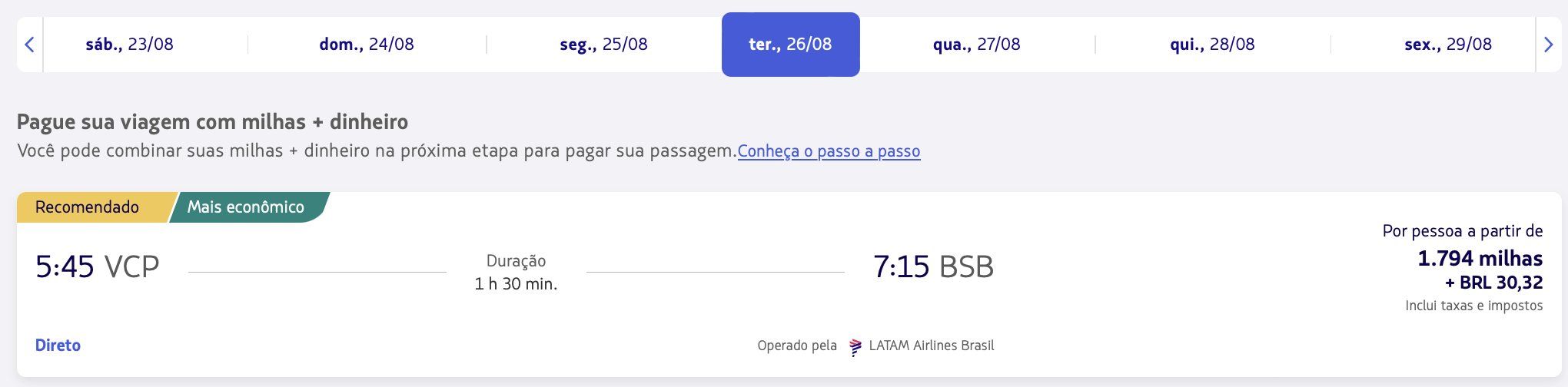Screen dimensions: 1568x387
Task: Click the BRL 30,32 fare amount
Action: click(1493, 283)
